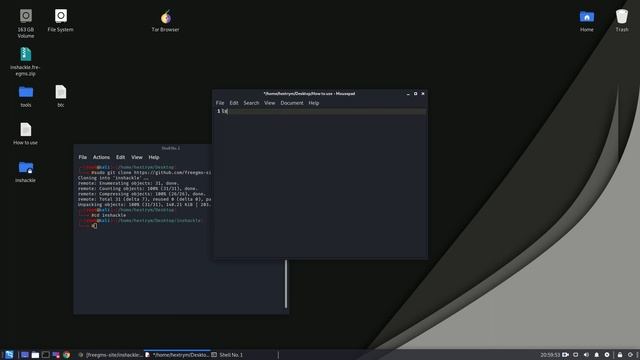Open Mousepad Document menu
The height and width of the screenshot is (360, 640).
(291, 103)
